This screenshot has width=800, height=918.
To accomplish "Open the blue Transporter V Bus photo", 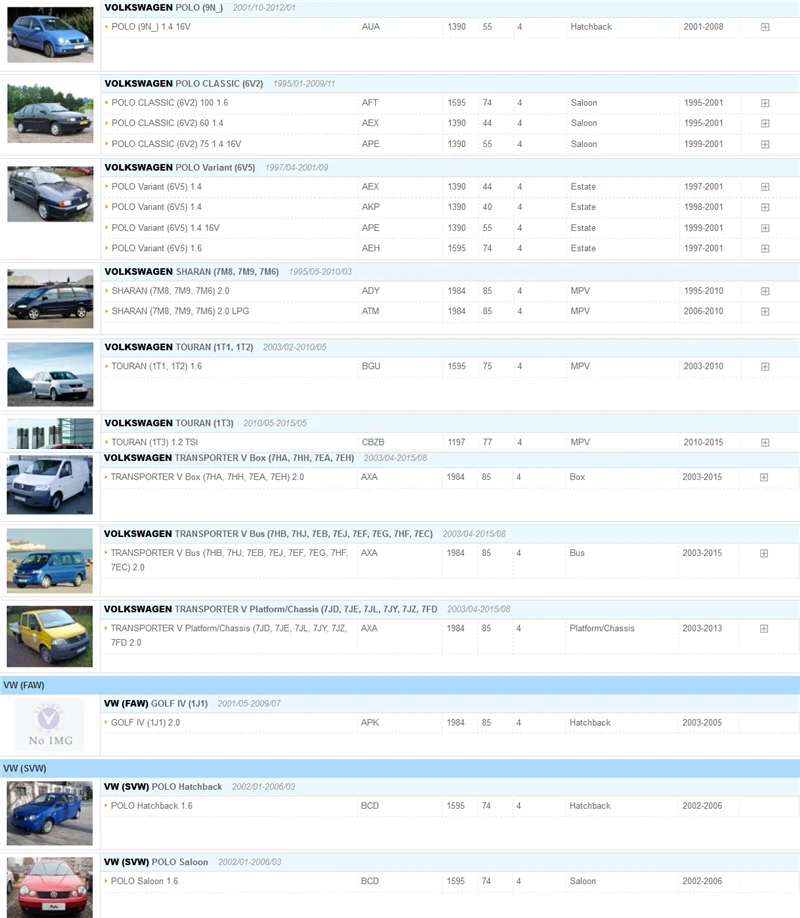I will click(x=50, y=560).
